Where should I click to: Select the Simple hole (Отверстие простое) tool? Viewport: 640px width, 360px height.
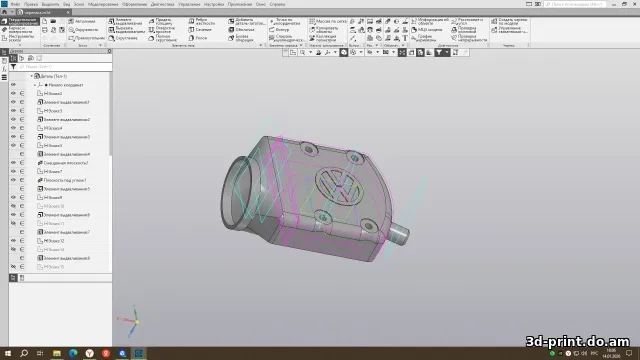(162, 29)
